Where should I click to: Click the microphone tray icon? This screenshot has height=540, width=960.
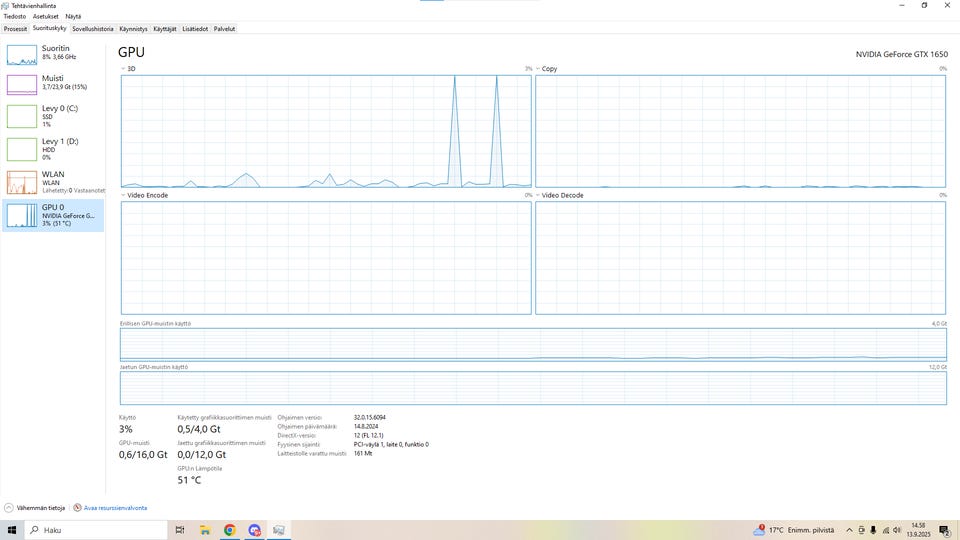(x=873, y=530)
